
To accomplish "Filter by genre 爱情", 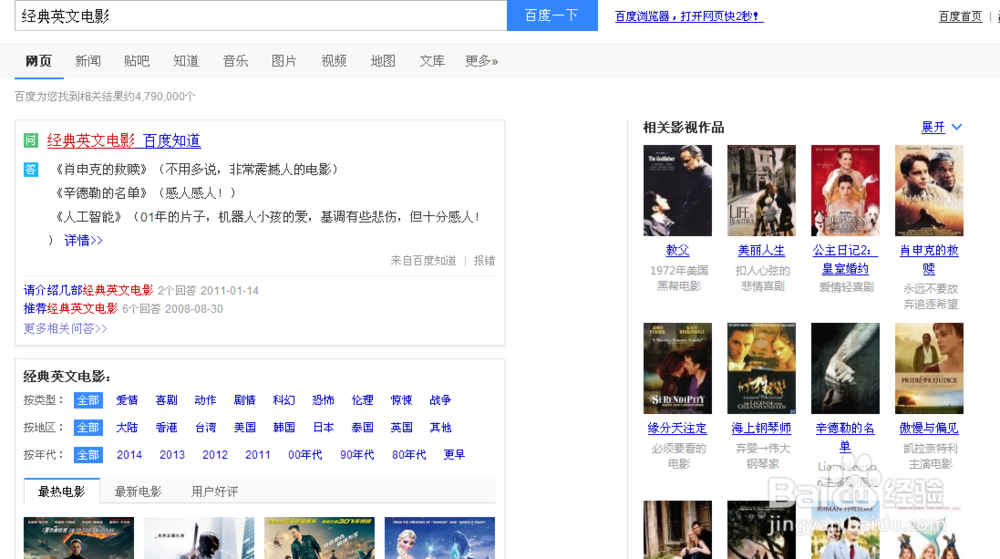I will 127,400.
